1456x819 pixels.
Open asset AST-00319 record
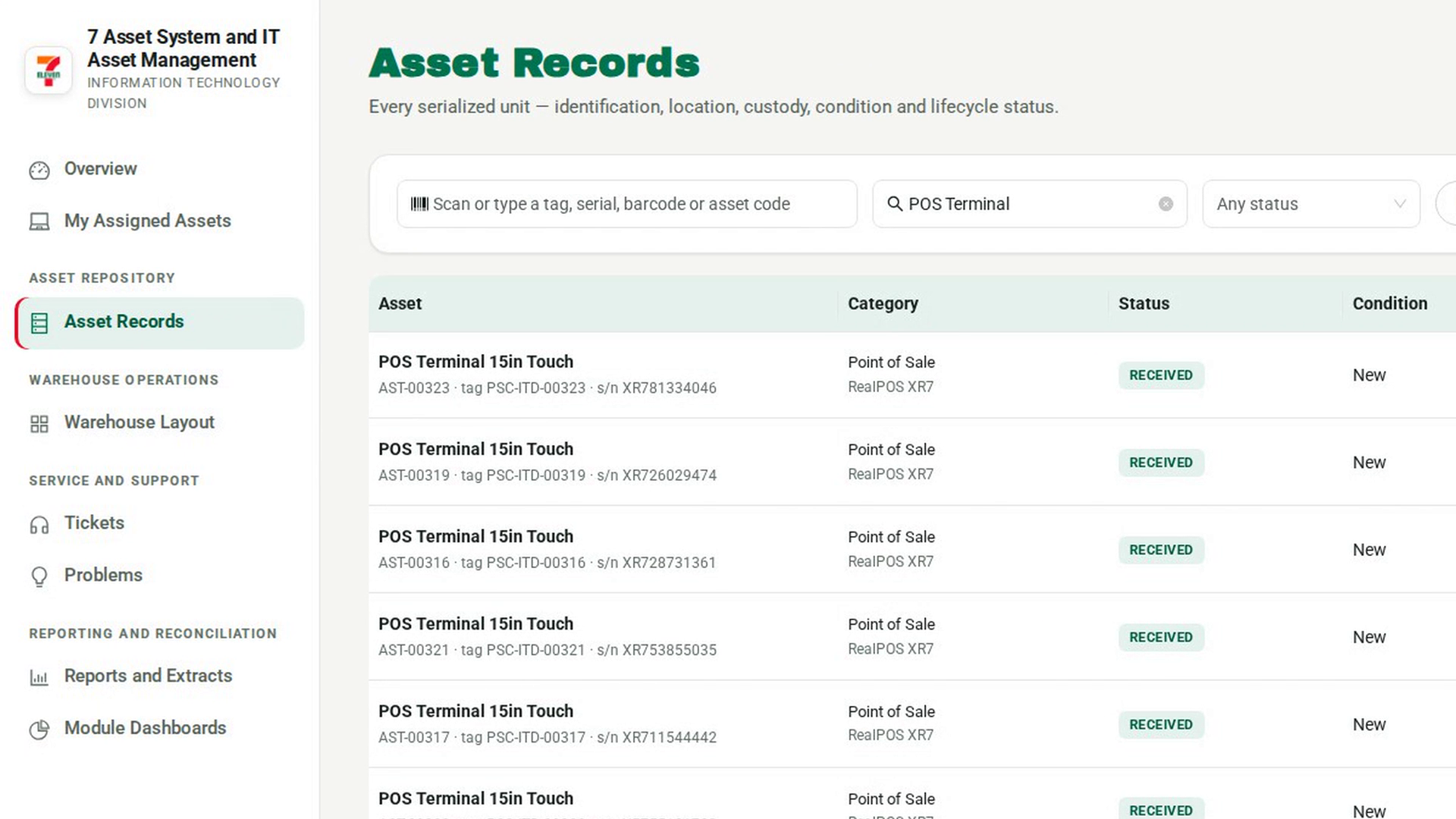tap(475, 449)
